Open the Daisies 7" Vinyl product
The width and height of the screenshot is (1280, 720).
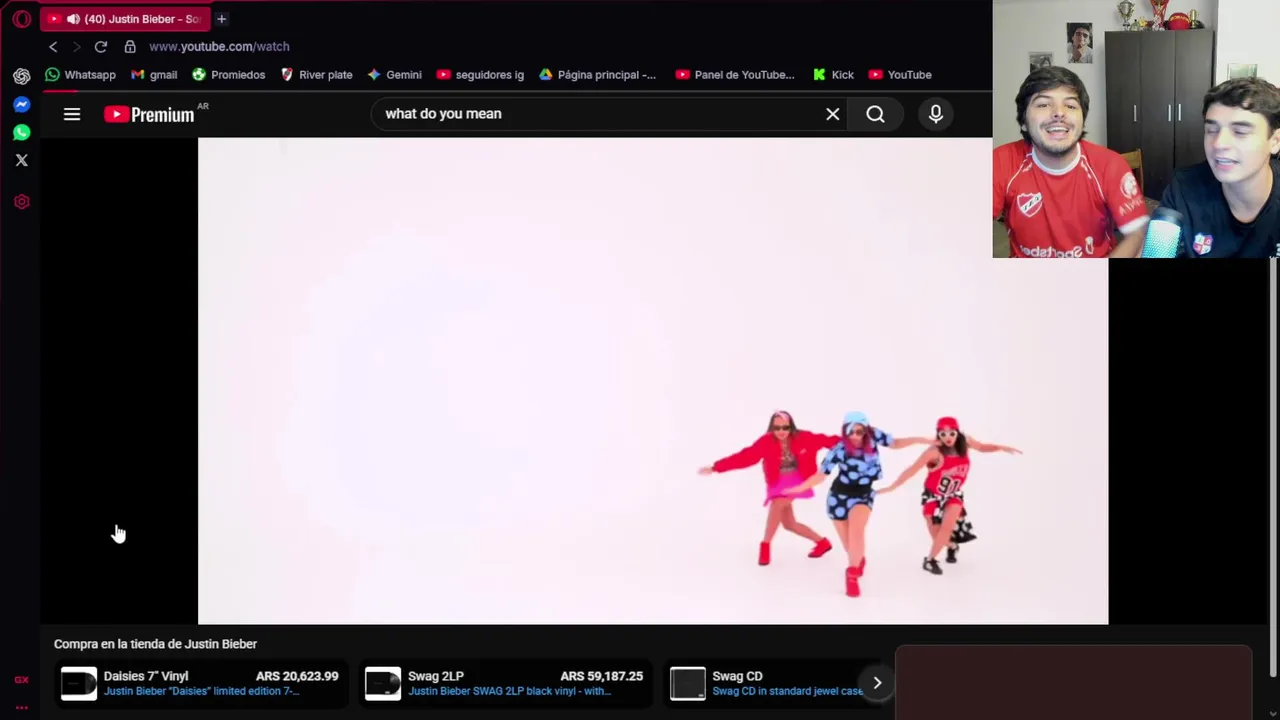[200, 683]
